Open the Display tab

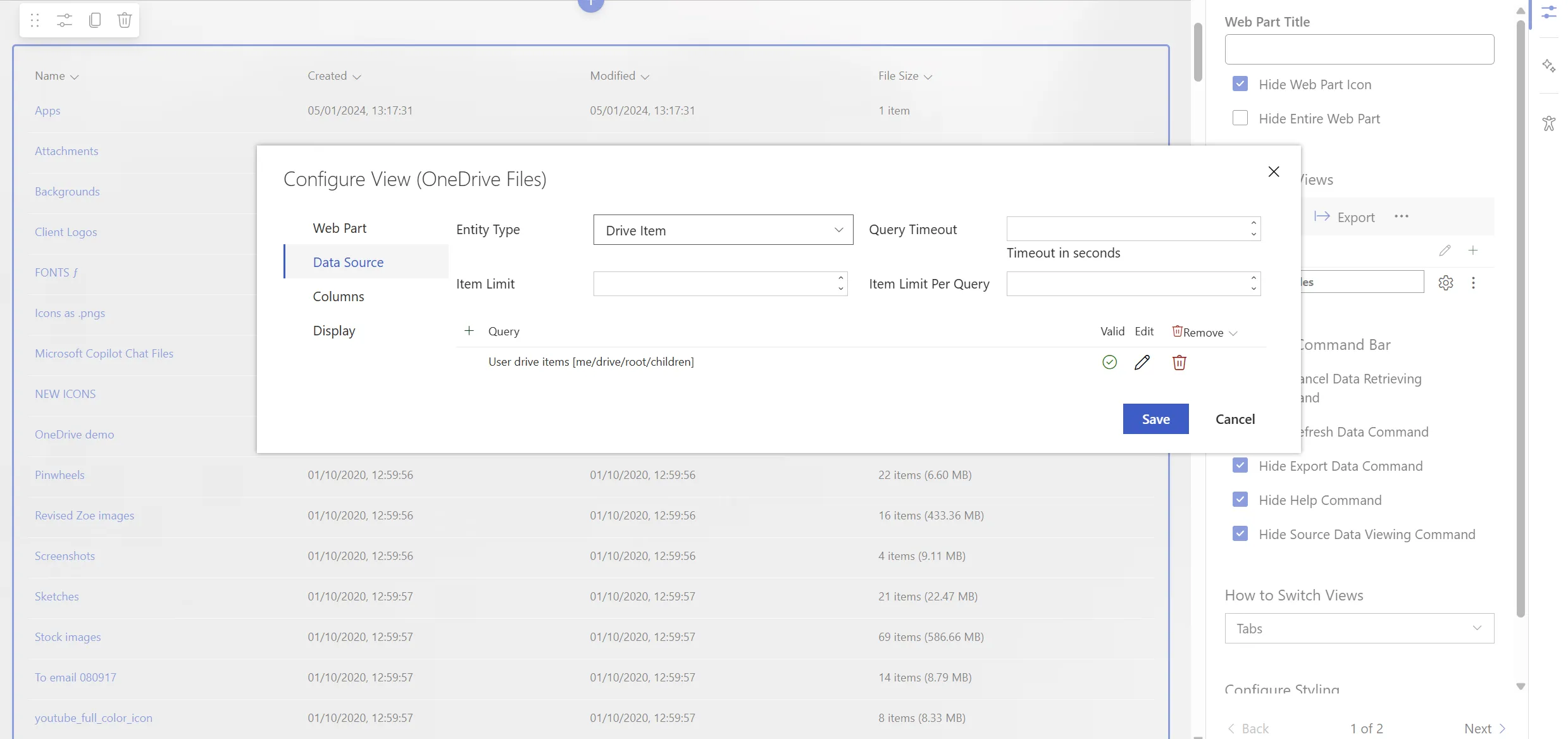point(334,330)
